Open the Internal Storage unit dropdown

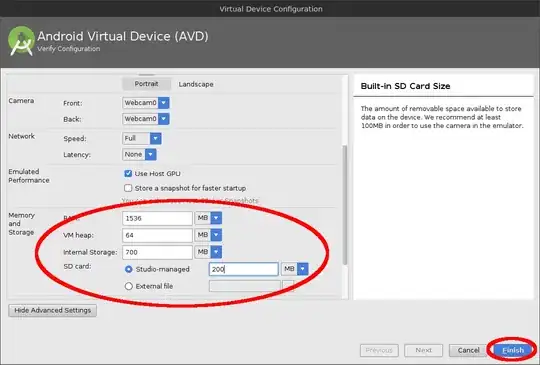[x=216, y=252]
